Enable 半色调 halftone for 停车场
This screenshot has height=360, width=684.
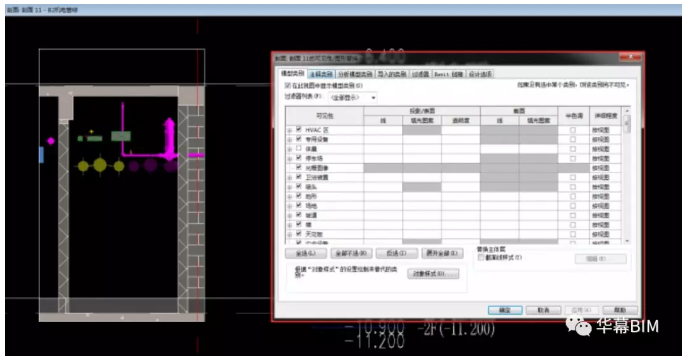pos(573,158)
